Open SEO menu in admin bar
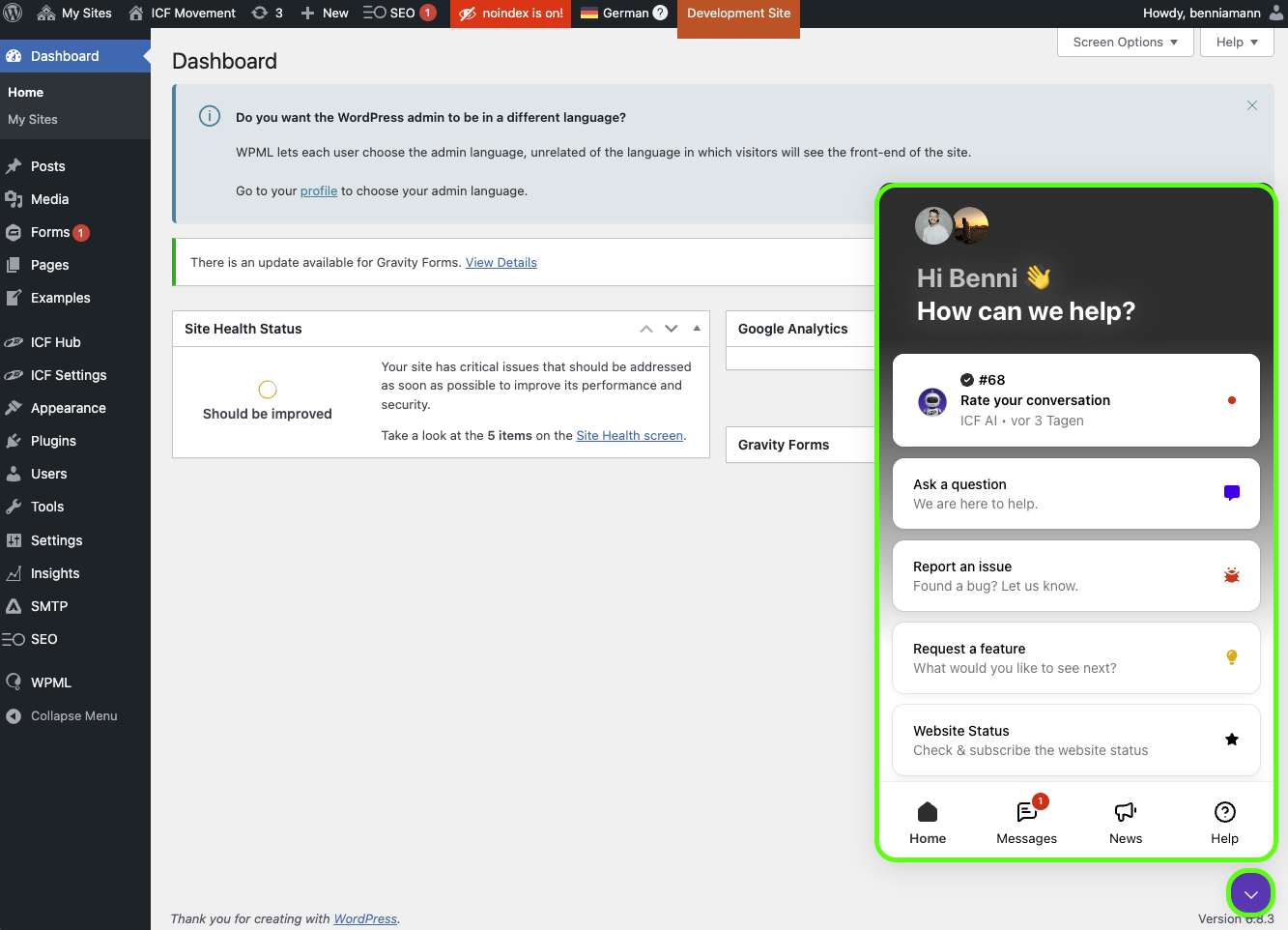Screen dimensions: 1288x930 point(399,14)
